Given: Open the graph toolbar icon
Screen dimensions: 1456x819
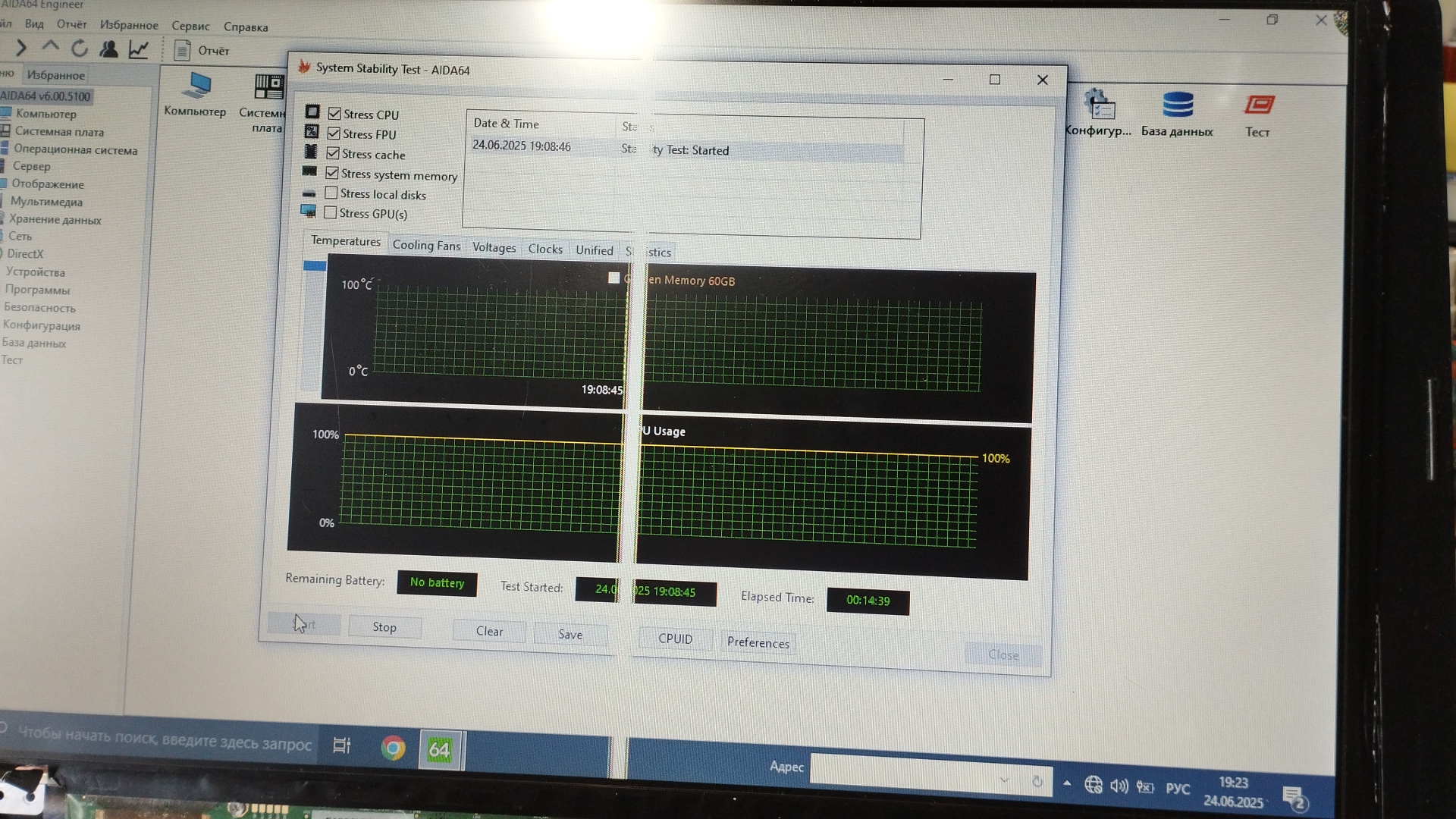Looking at the screenshot, I should pyautogui.click(x=138, y=50).
